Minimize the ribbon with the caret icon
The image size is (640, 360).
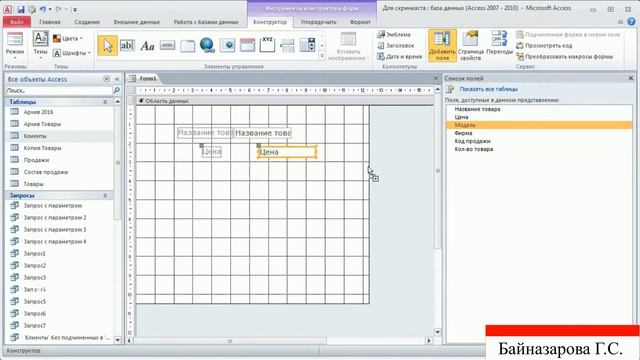[x=620, y=22]
